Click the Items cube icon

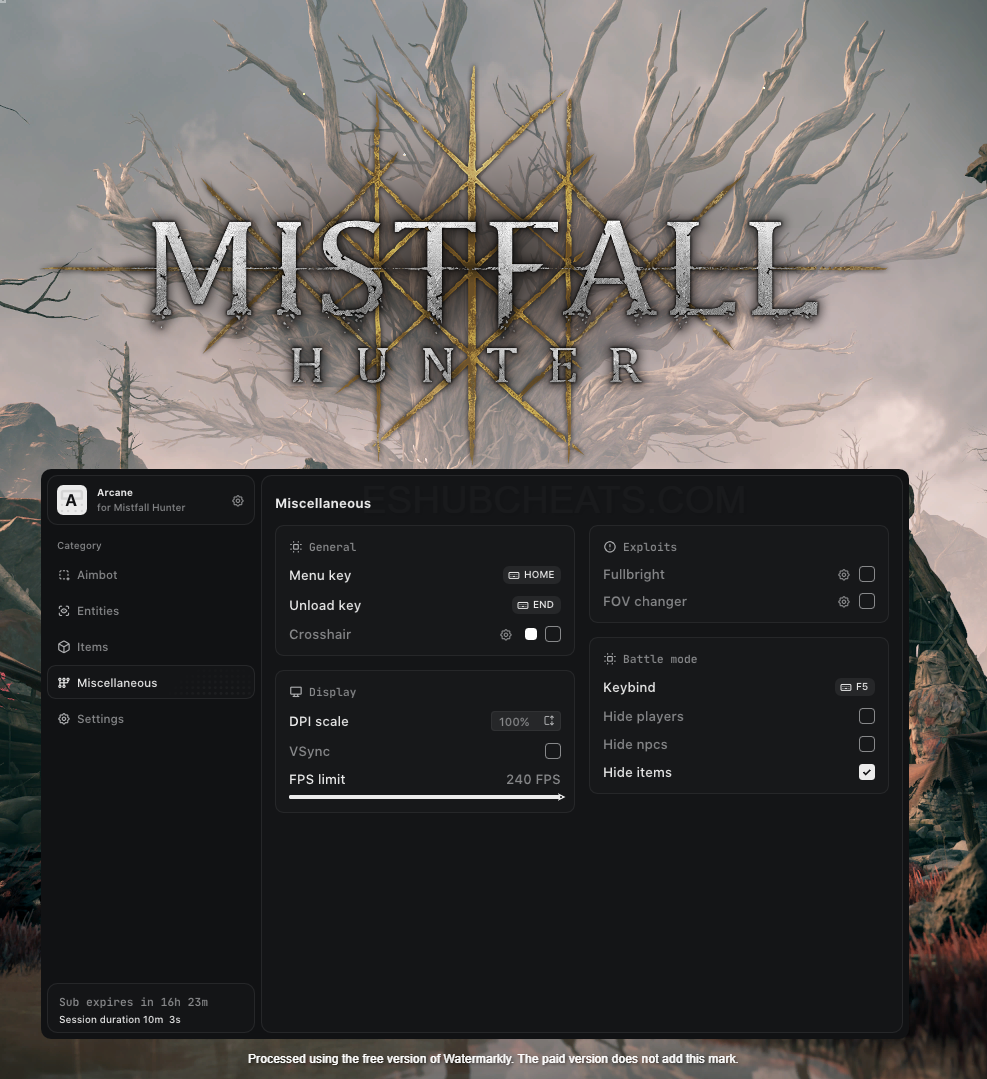[64, 647]
